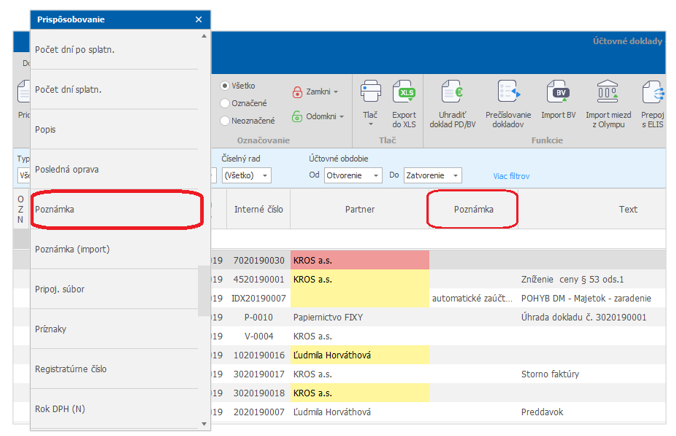Click the red KROS a.s. partner cell
This screenshot has width=676, height=436.
pos(360,260)
